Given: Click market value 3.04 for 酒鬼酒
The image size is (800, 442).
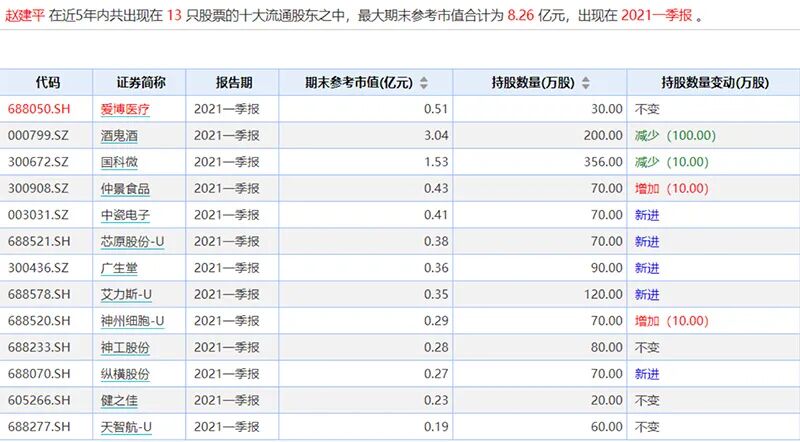Looking at the screenshot, I should pos(436,136).
